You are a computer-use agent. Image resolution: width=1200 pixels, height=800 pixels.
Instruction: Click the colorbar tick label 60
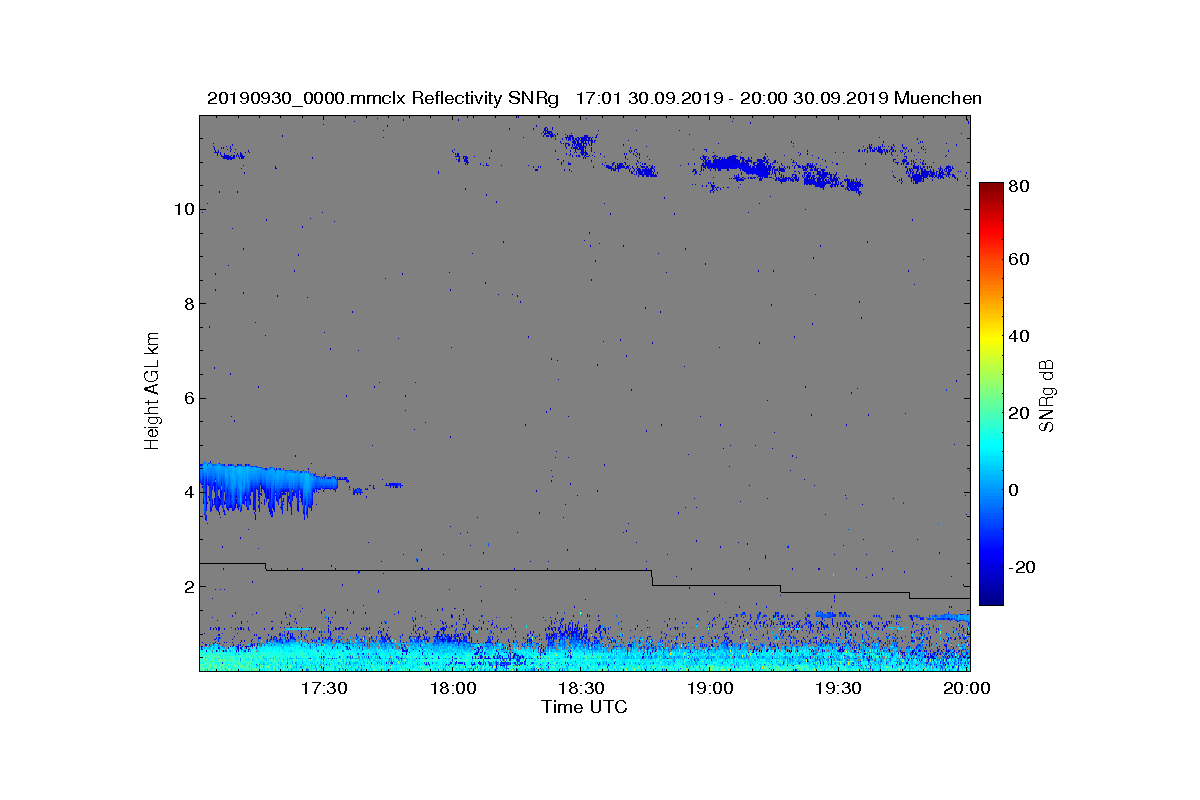(x=1020, y=260)
